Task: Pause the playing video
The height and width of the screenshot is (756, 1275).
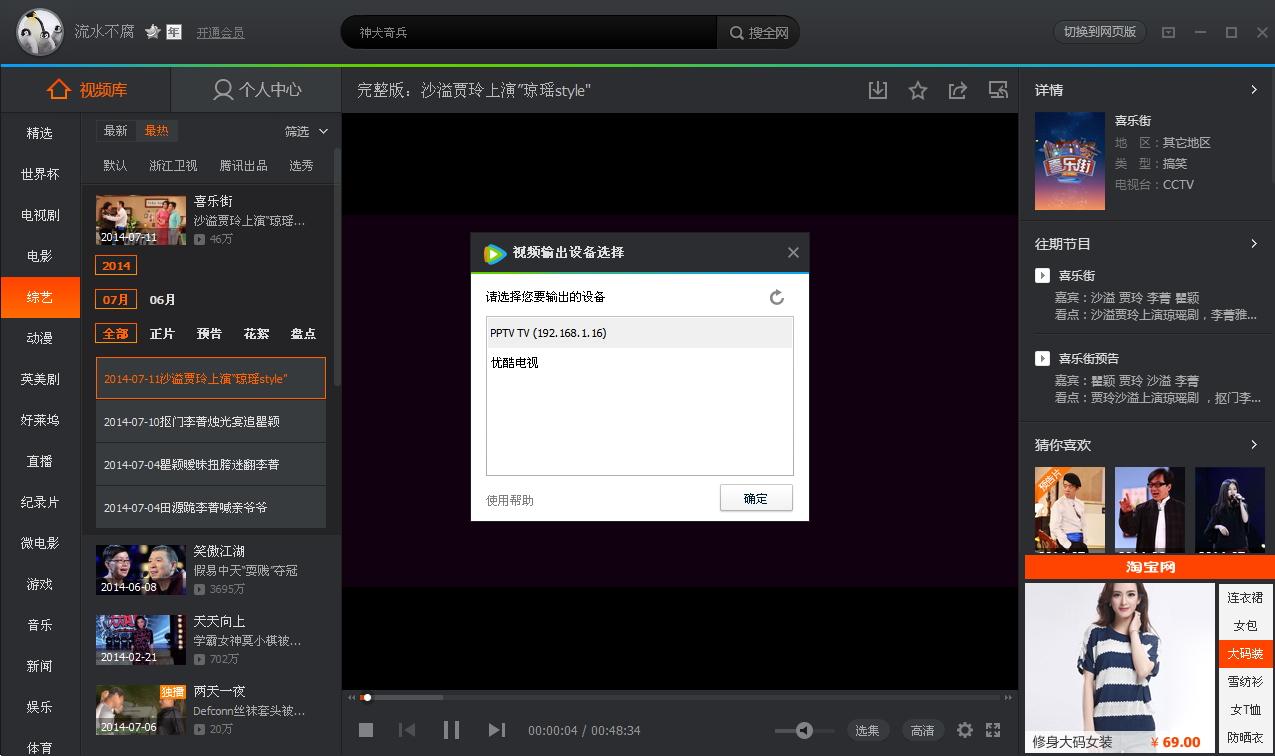Action: tap(452, 730)
